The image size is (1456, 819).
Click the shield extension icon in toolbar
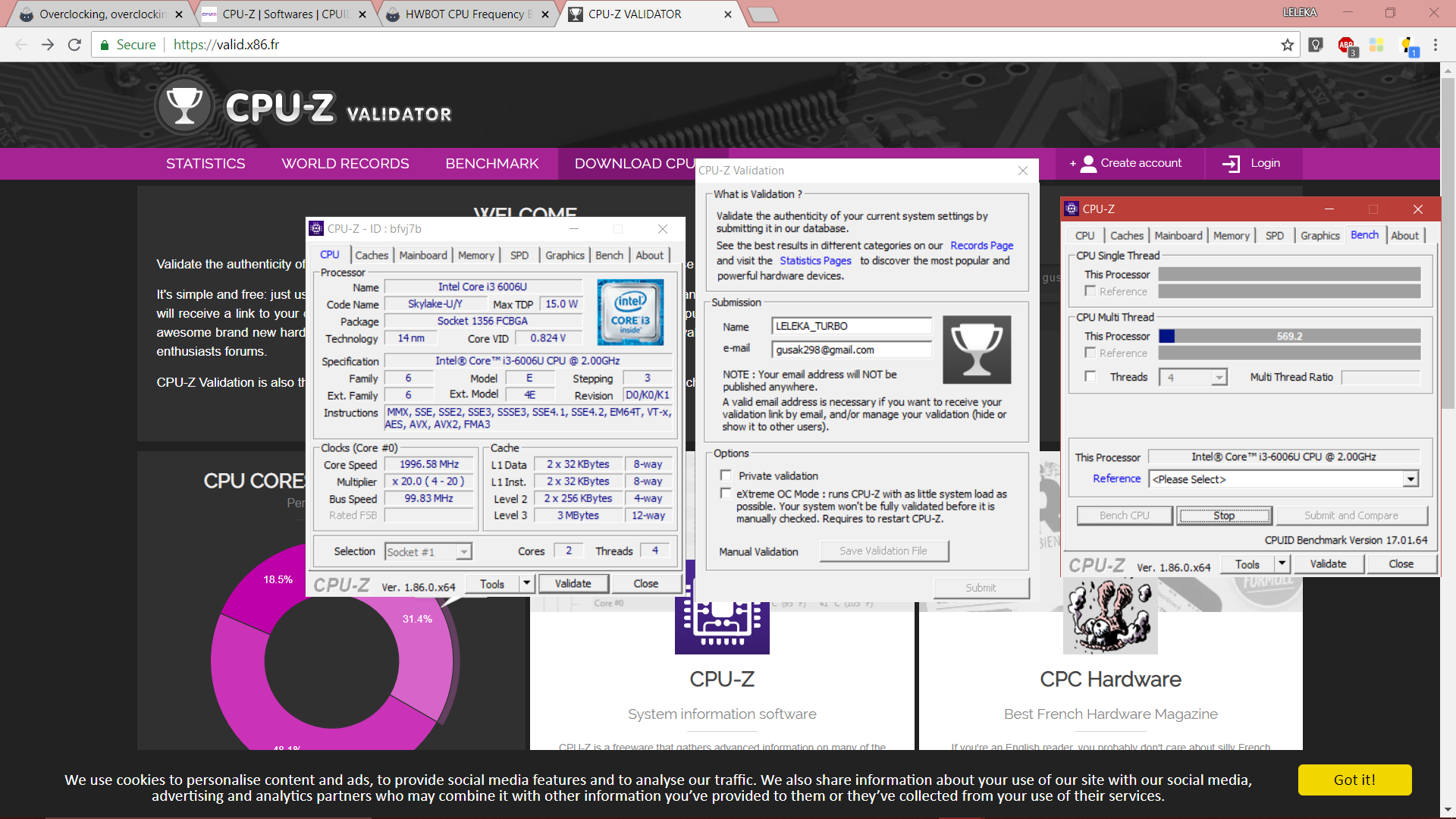coord(1316,45)
